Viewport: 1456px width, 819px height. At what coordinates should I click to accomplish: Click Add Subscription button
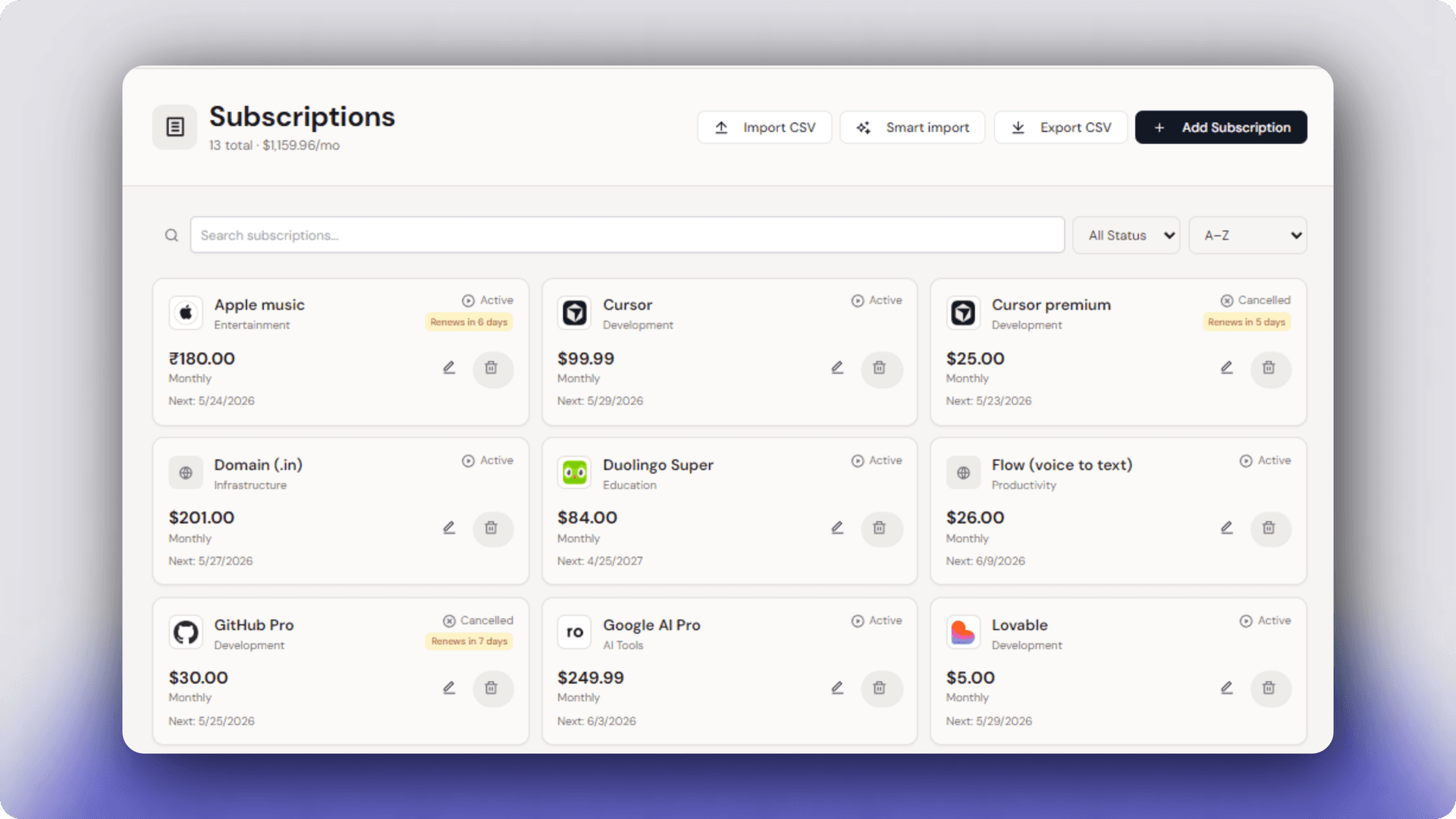tap(1221, 127)
